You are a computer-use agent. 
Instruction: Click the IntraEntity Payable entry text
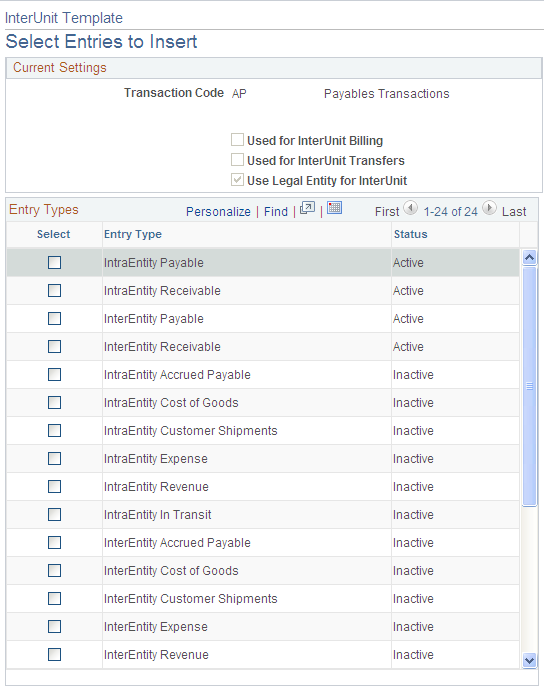[x=154, y=263]
